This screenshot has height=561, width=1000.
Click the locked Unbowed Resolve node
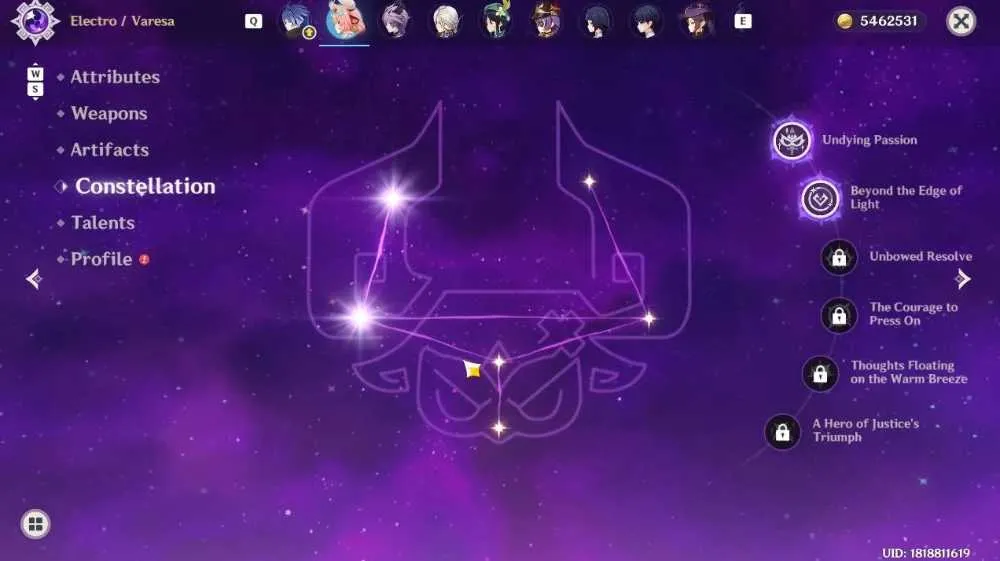(x=839, y=257)
